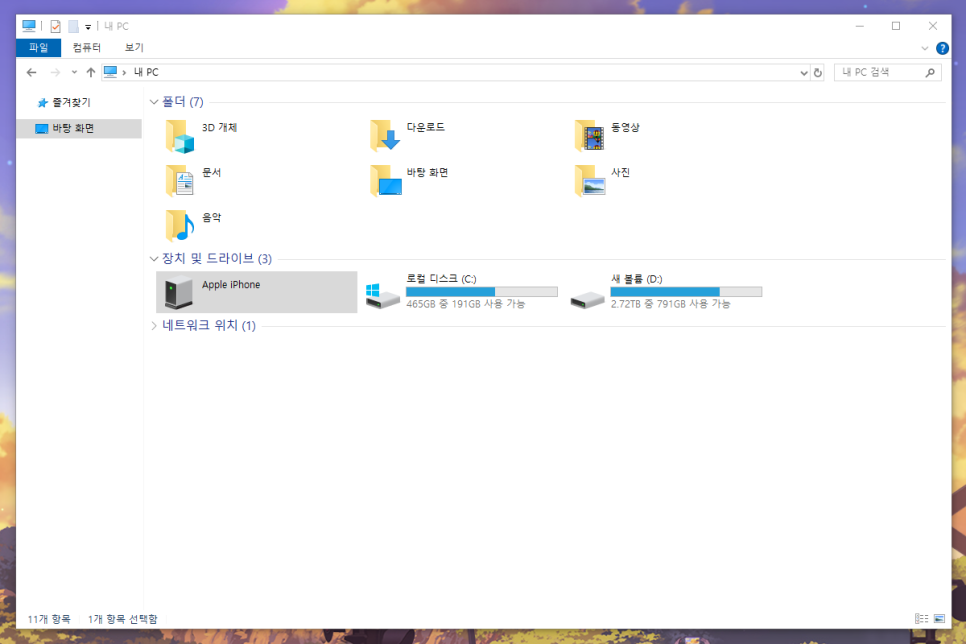Open the 사진 folder icon
The image size is (966, 644).
tap(590, 181)
